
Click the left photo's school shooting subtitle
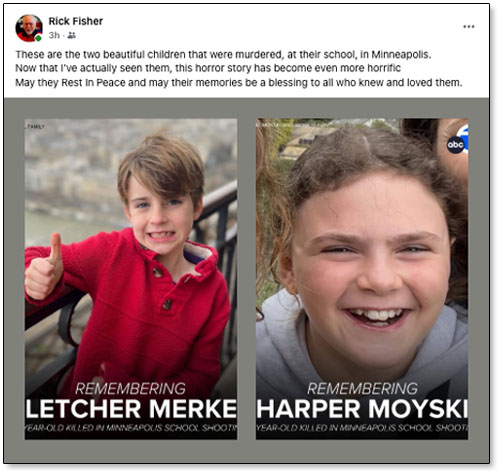point(131,428)
